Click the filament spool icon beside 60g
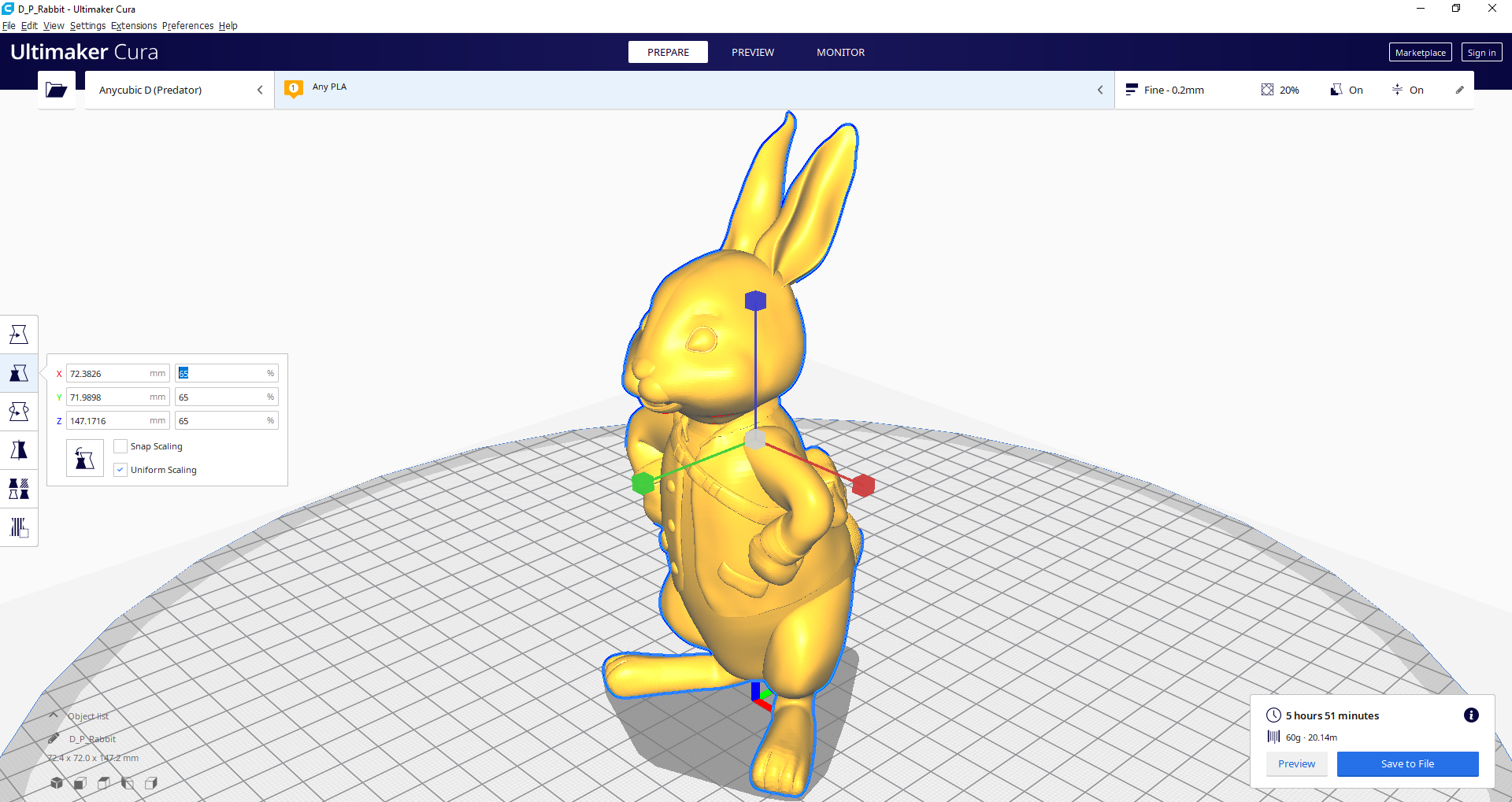 click(1273, 737)
